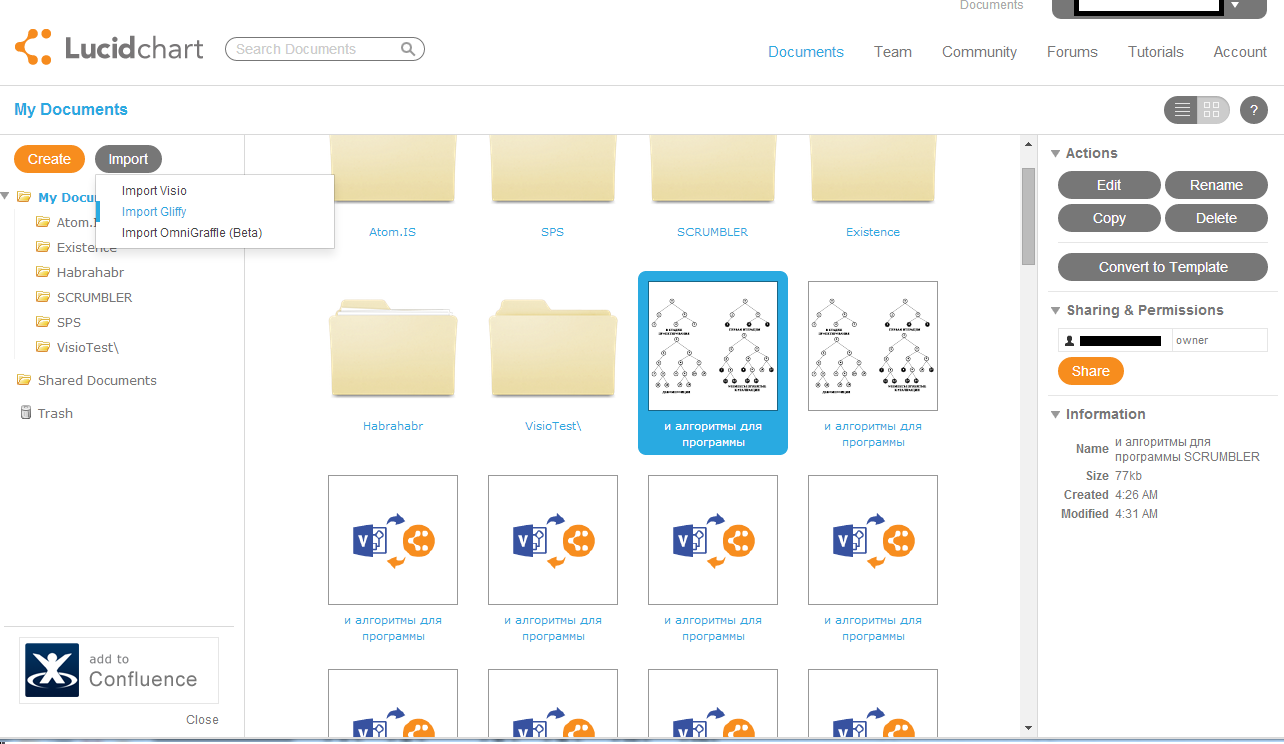Go to the Documents tab
Screen dimensions: 1284x744
pos(806,52)
